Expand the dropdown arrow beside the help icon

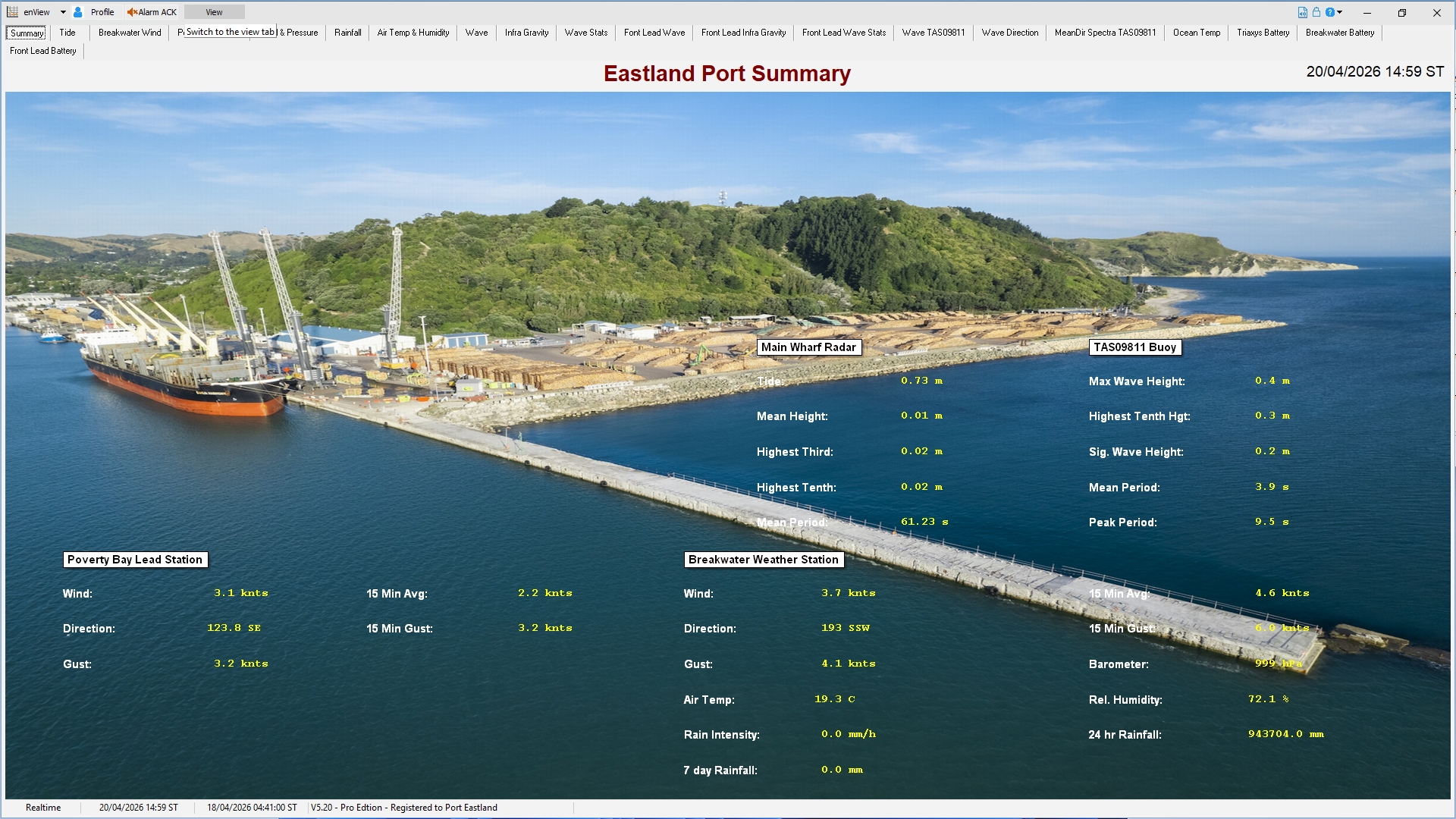(1340, 12)
